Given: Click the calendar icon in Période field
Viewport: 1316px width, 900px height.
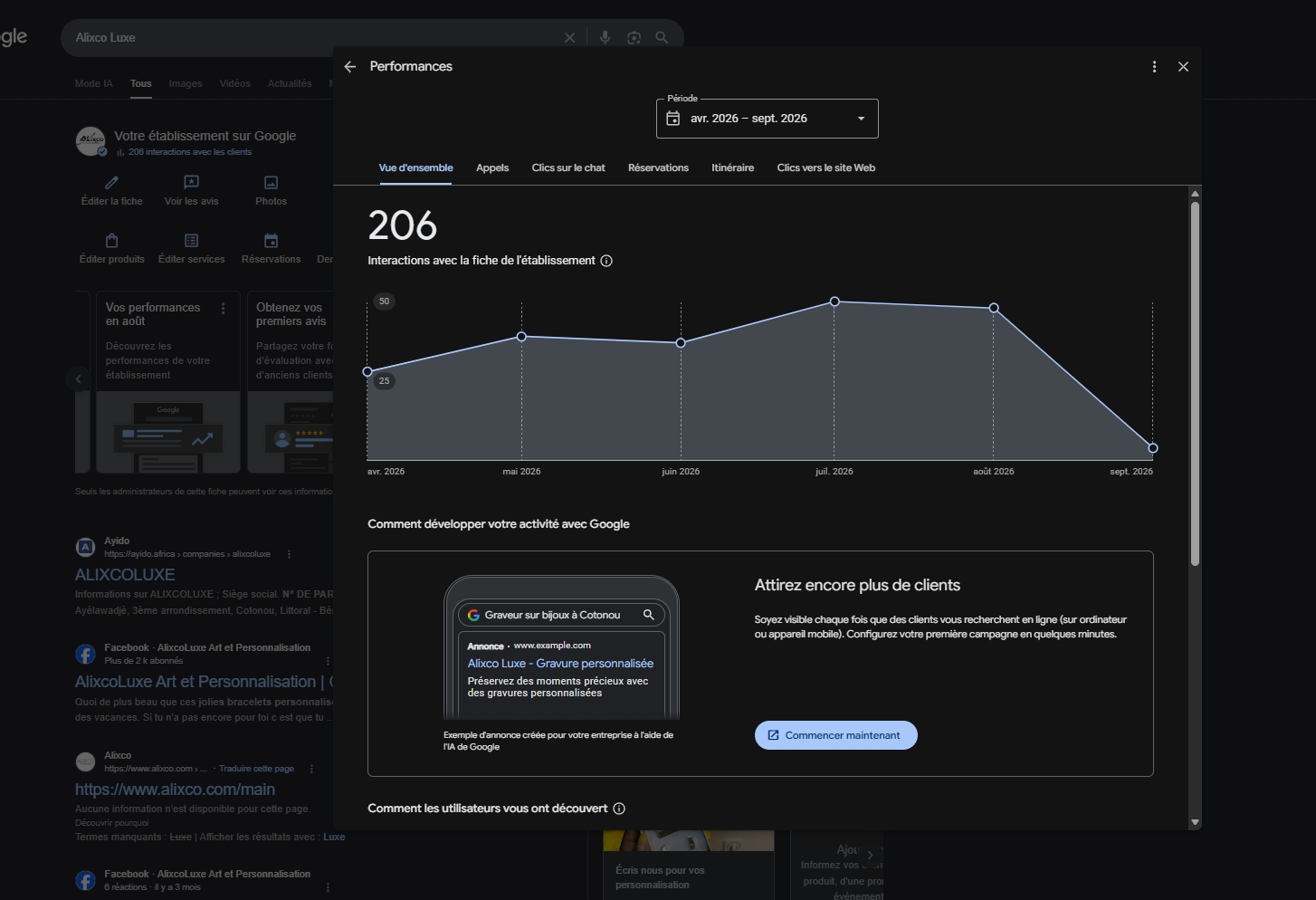Looking at the screenshot, I should tap(673, 119).
